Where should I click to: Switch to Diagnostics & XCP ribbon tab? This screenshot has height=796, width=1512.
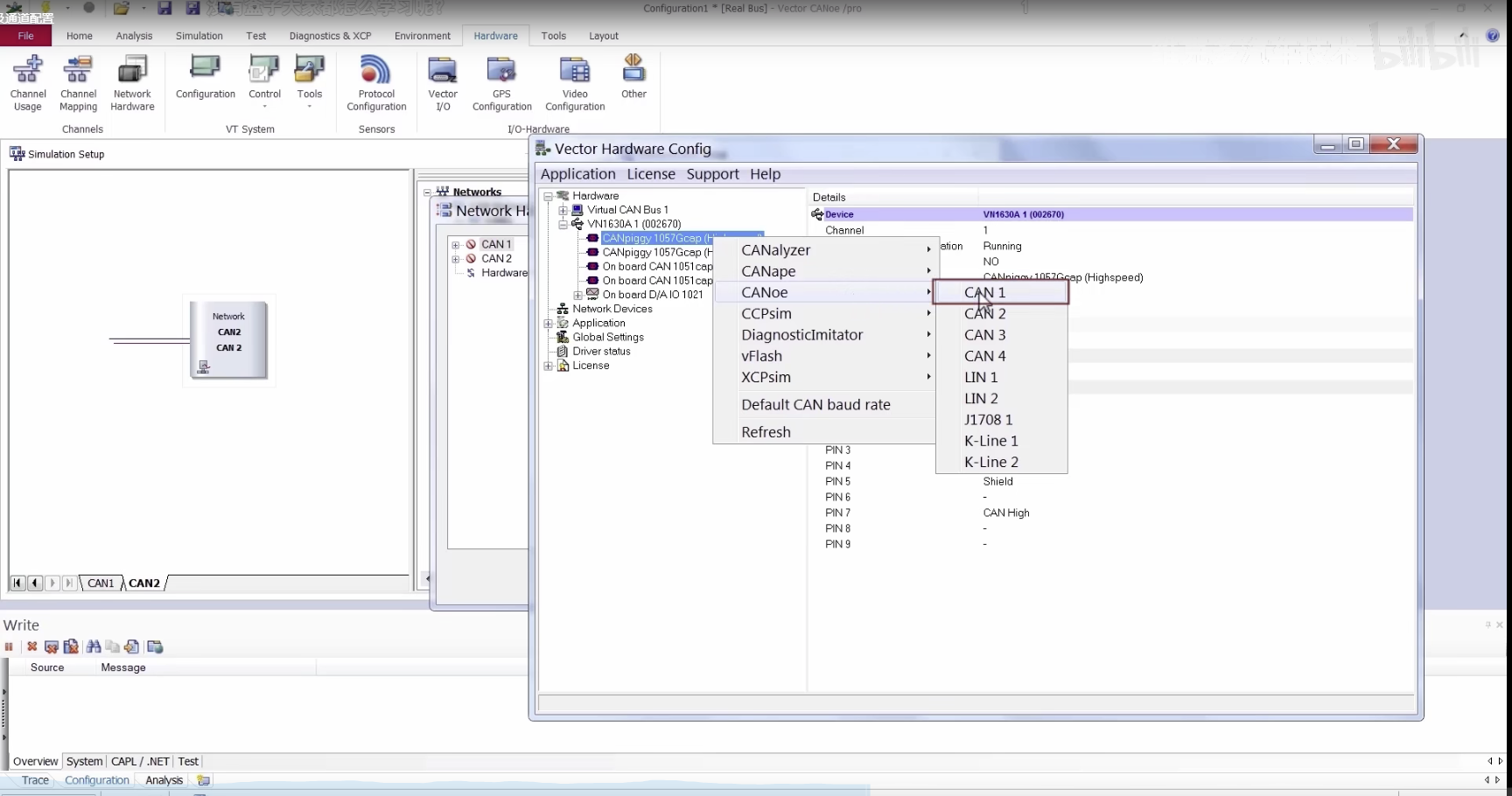(330, 36)
